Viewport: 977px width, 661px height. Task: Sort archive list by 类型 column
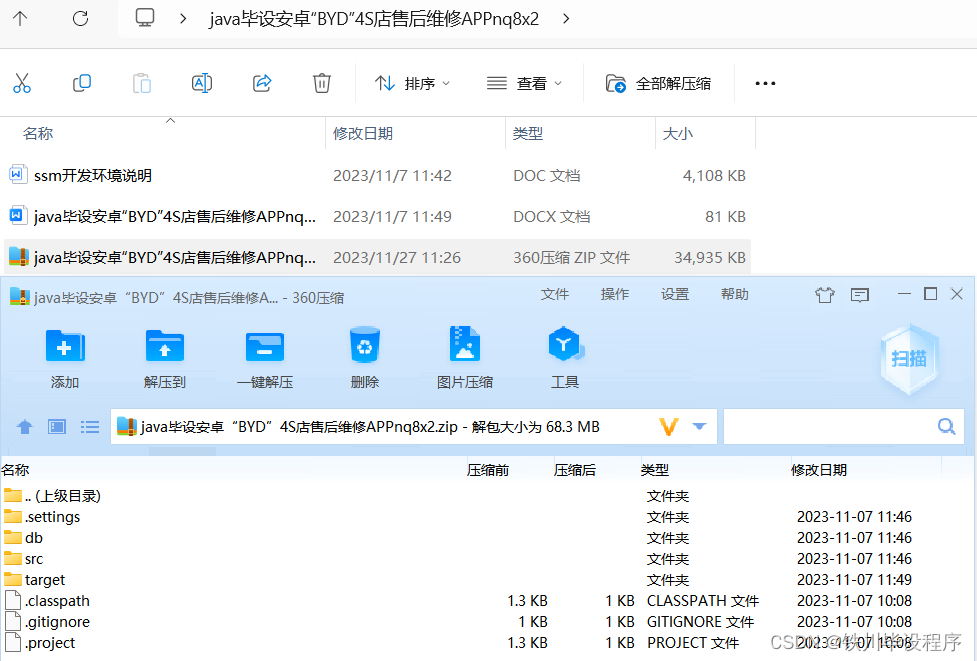[654, 470]
